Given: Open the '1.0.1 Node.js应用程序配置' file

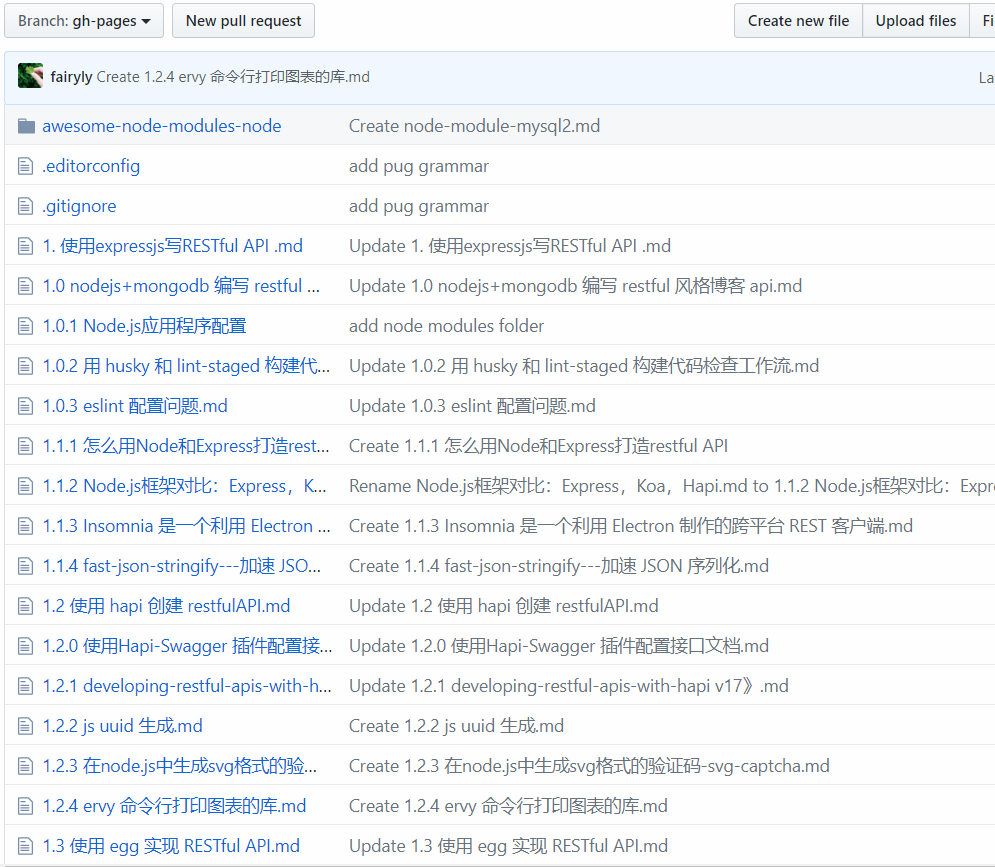Looking at the screenshot, I should click(x=145, y=326).
